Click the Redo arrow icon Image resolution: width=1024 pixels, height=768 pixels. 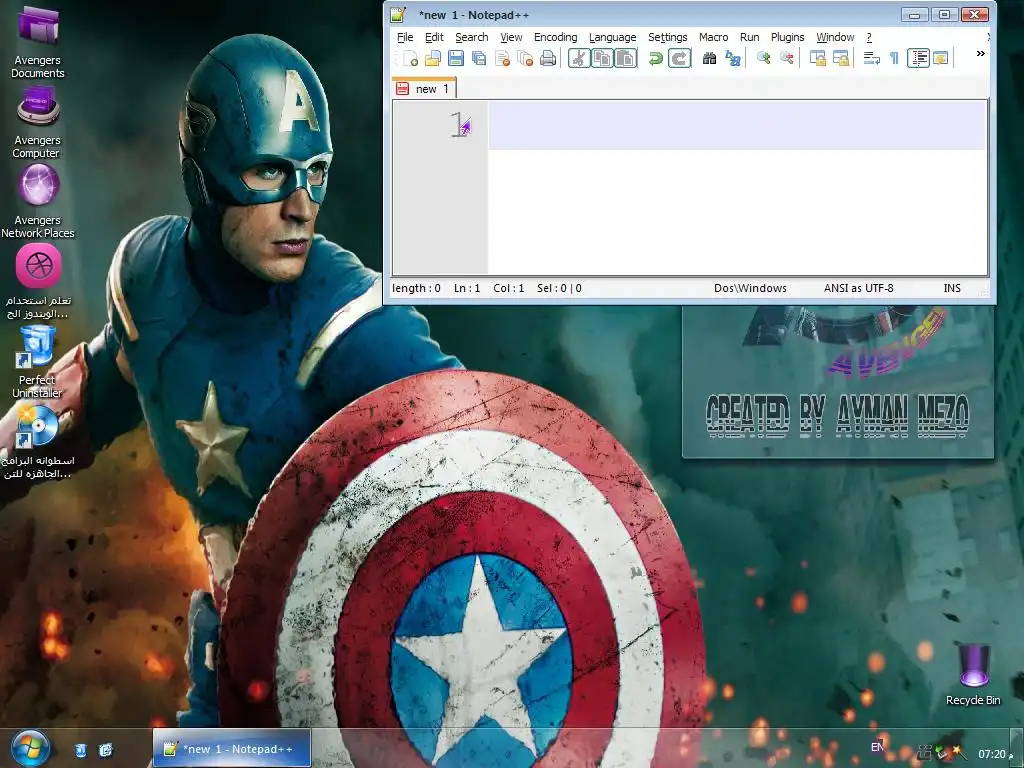tap(679, 59)
